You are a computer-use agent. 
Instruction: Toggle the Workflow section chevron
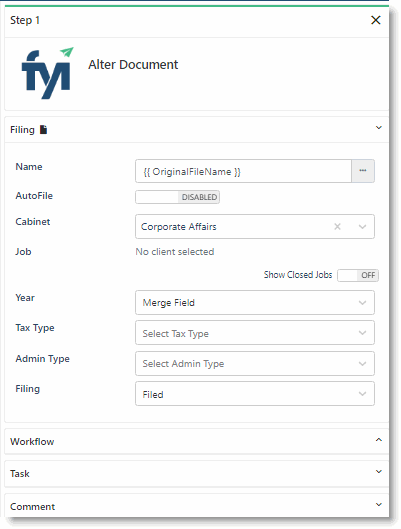point(379,440)
